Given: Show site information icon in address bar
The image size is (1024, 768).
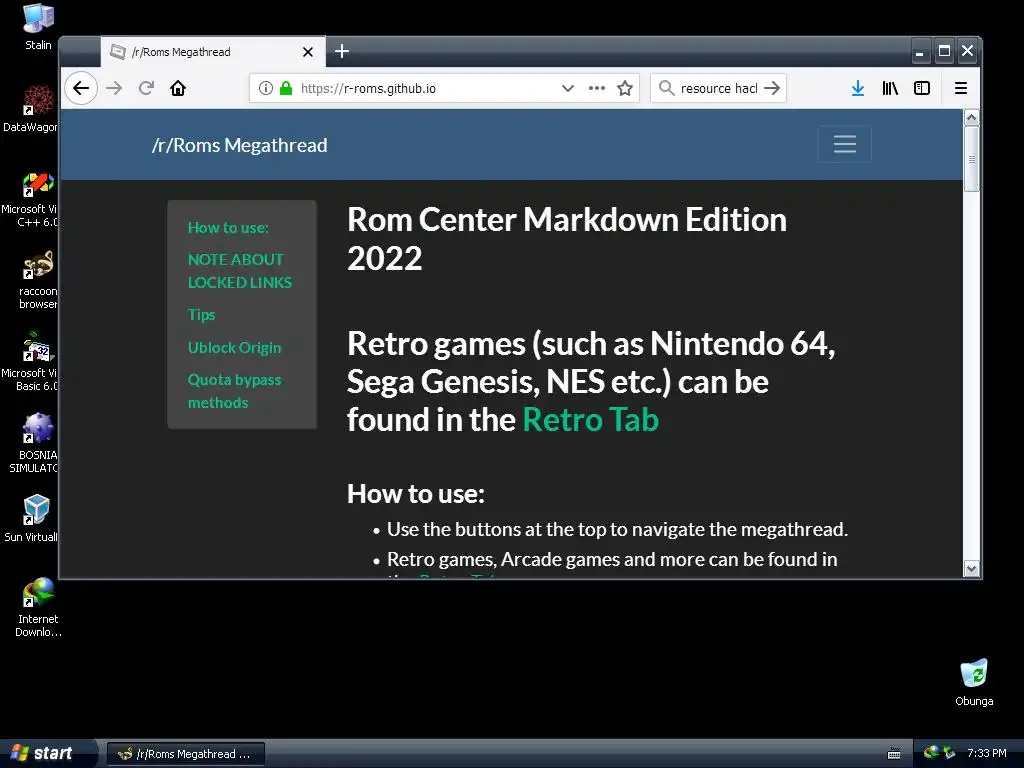Looking at the screenshot, I should point(266,88).
